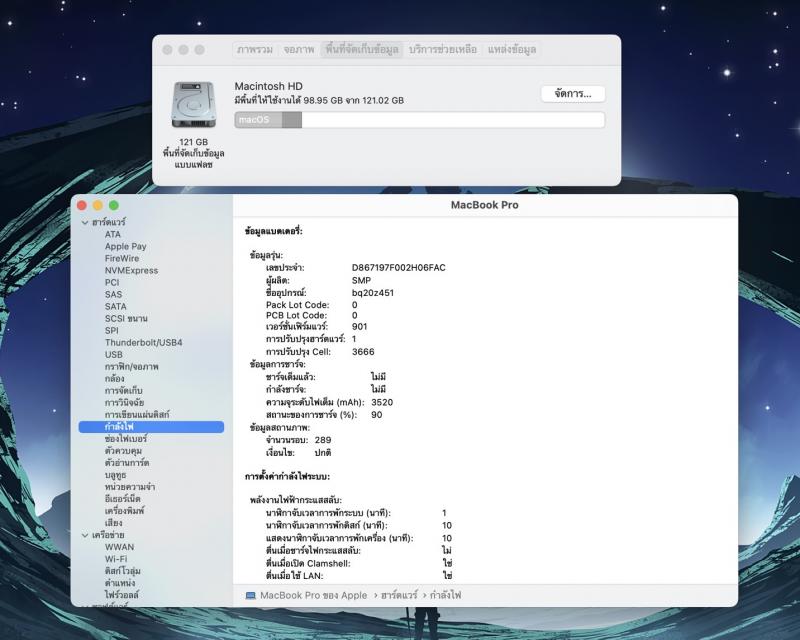
Task: Select Thunderbolt/USB4 in the hardware list
Action: tap(143, 342)
